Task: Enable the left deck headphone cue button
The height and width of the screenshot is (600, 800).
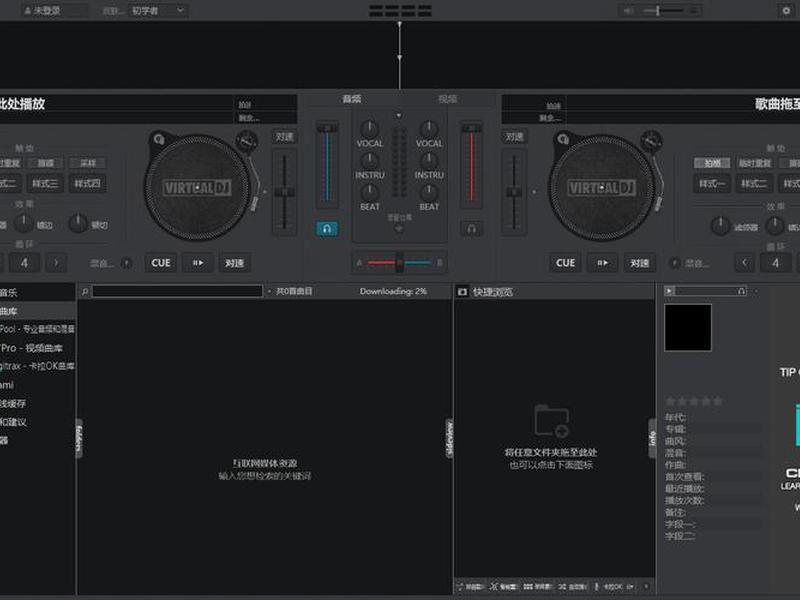Action: (x=327, y=229)
